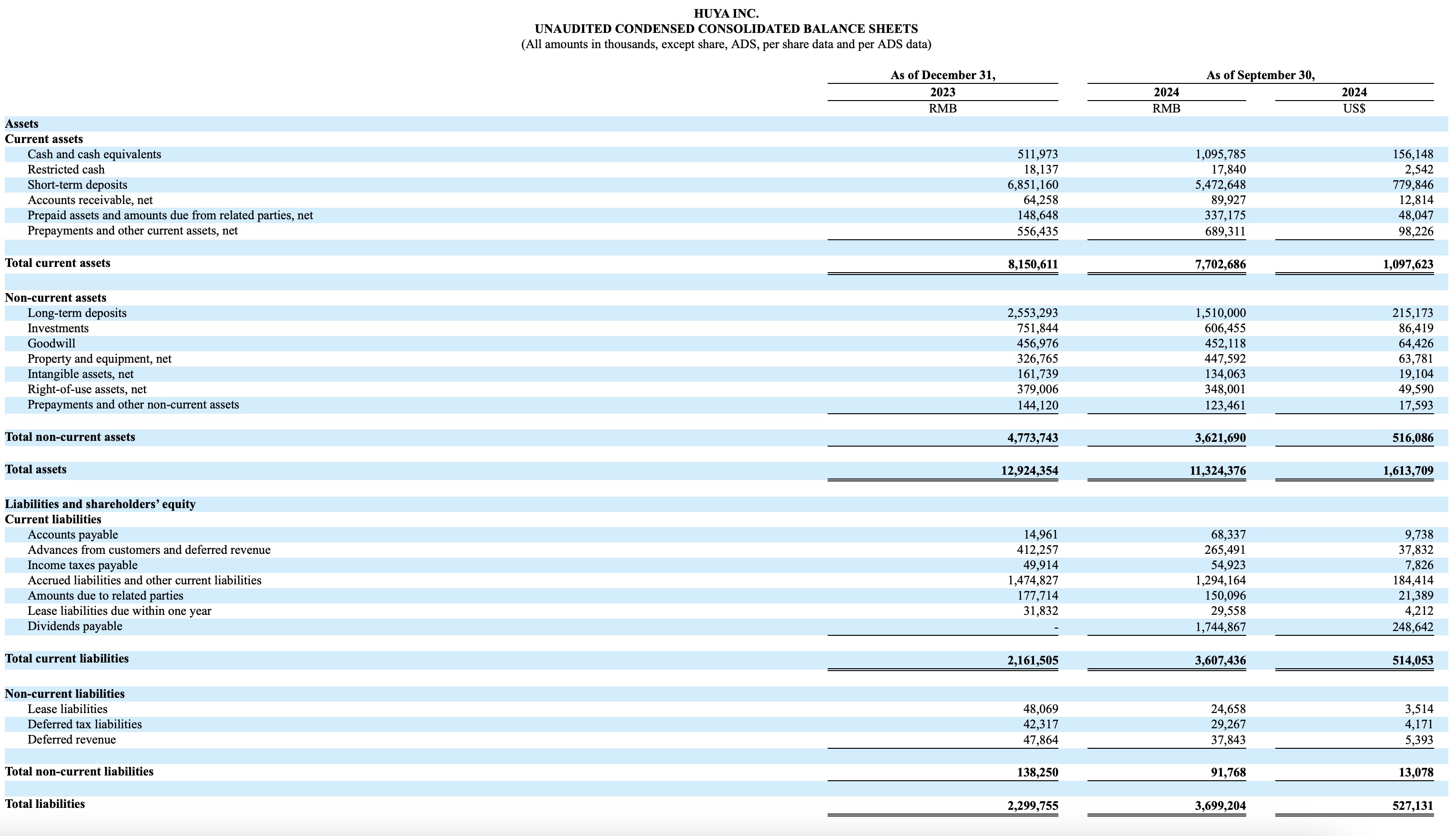Select short-term deposits US$ value 779,846
This screenshot has height=836, width=1456.
tap(1412, 185)
